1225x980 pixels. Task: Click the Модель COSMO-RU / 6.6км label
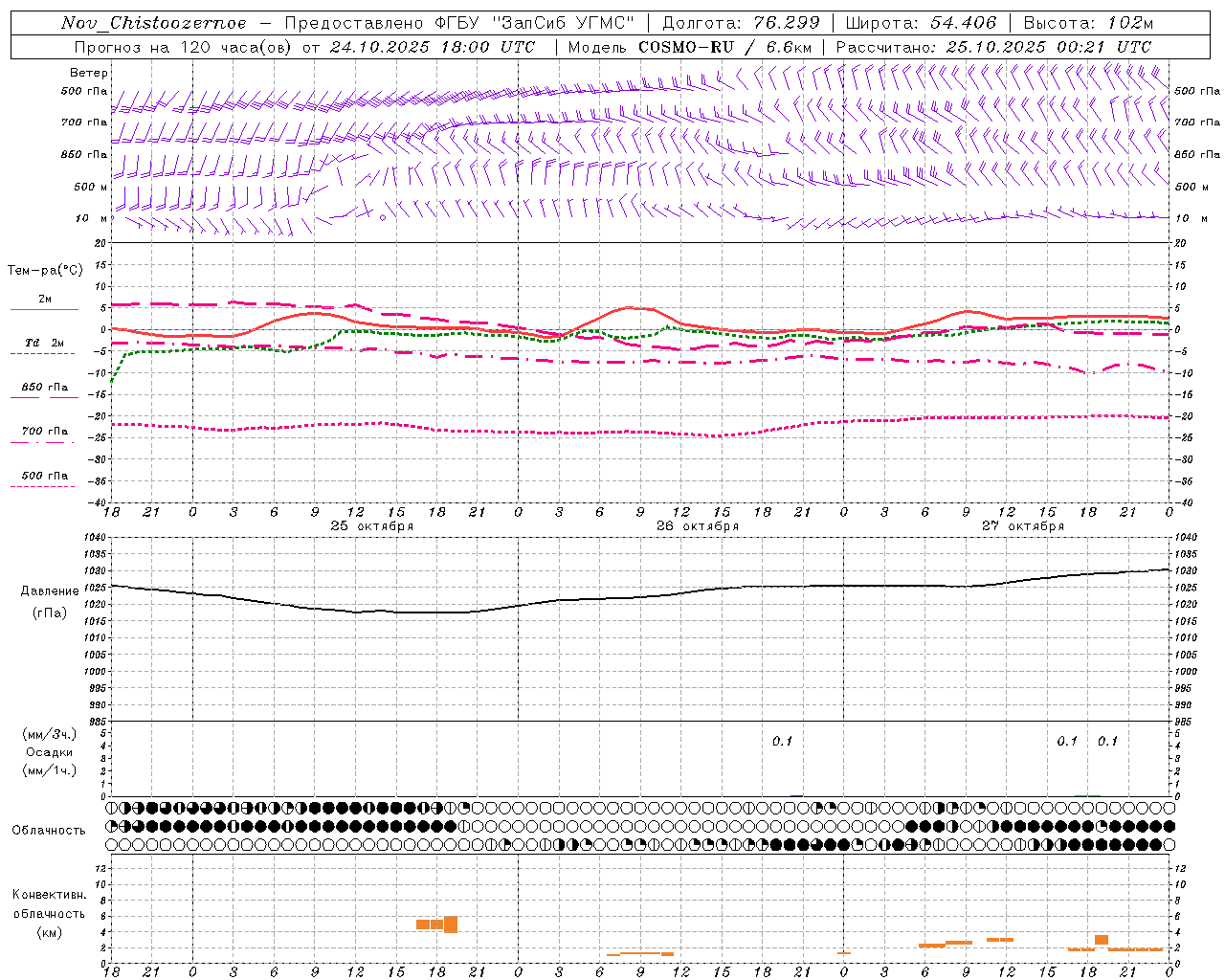tap(690, 47)
